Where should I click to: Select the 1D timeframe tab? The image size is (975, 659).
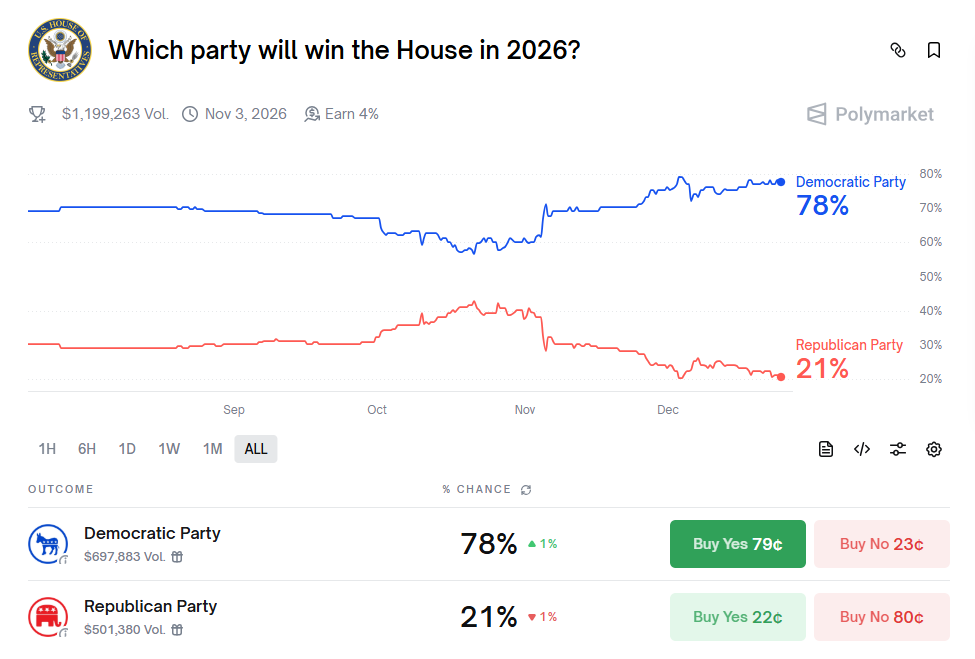point(126,449)
